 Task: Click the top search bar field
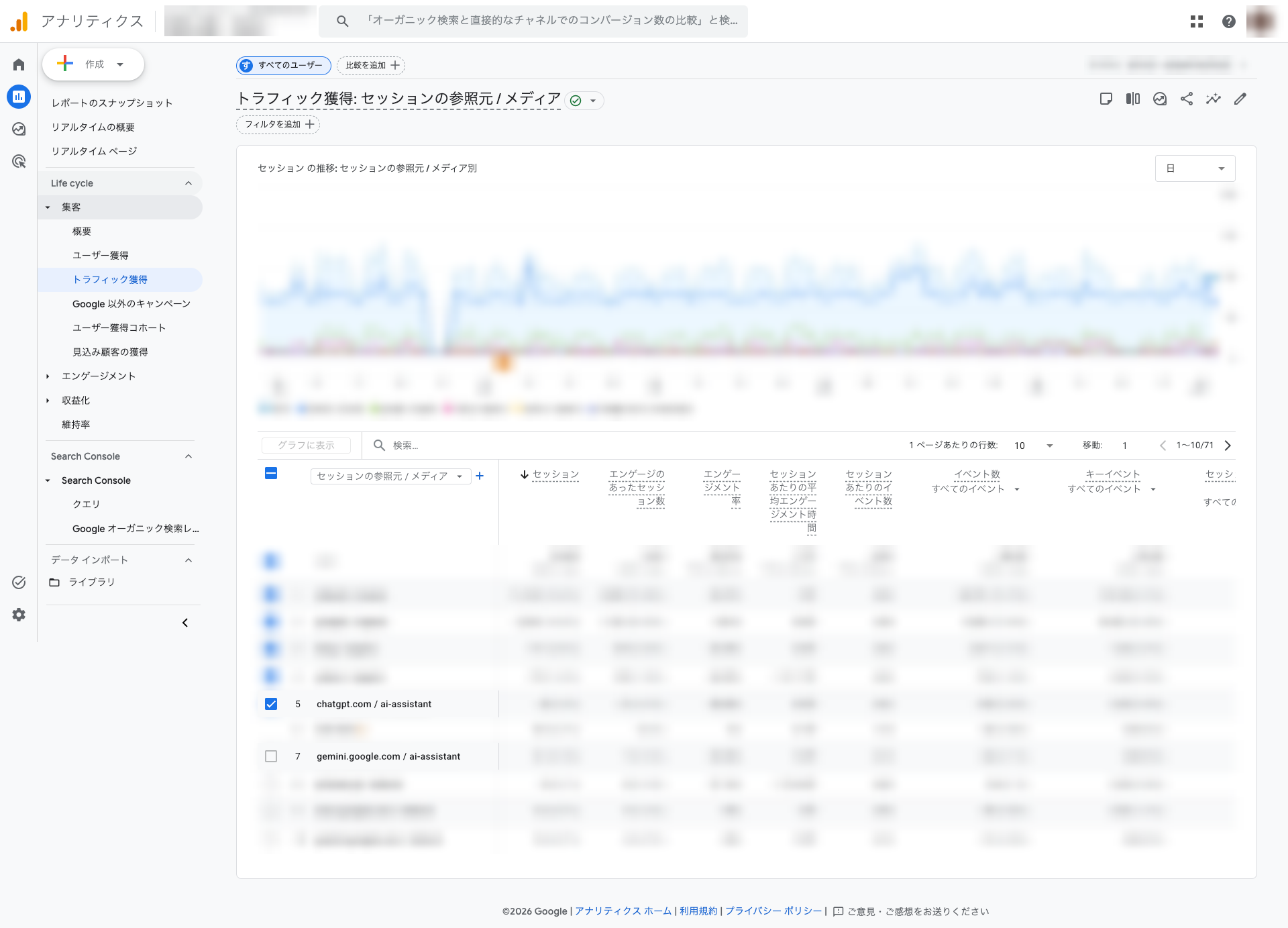click(x=533, y=21)
